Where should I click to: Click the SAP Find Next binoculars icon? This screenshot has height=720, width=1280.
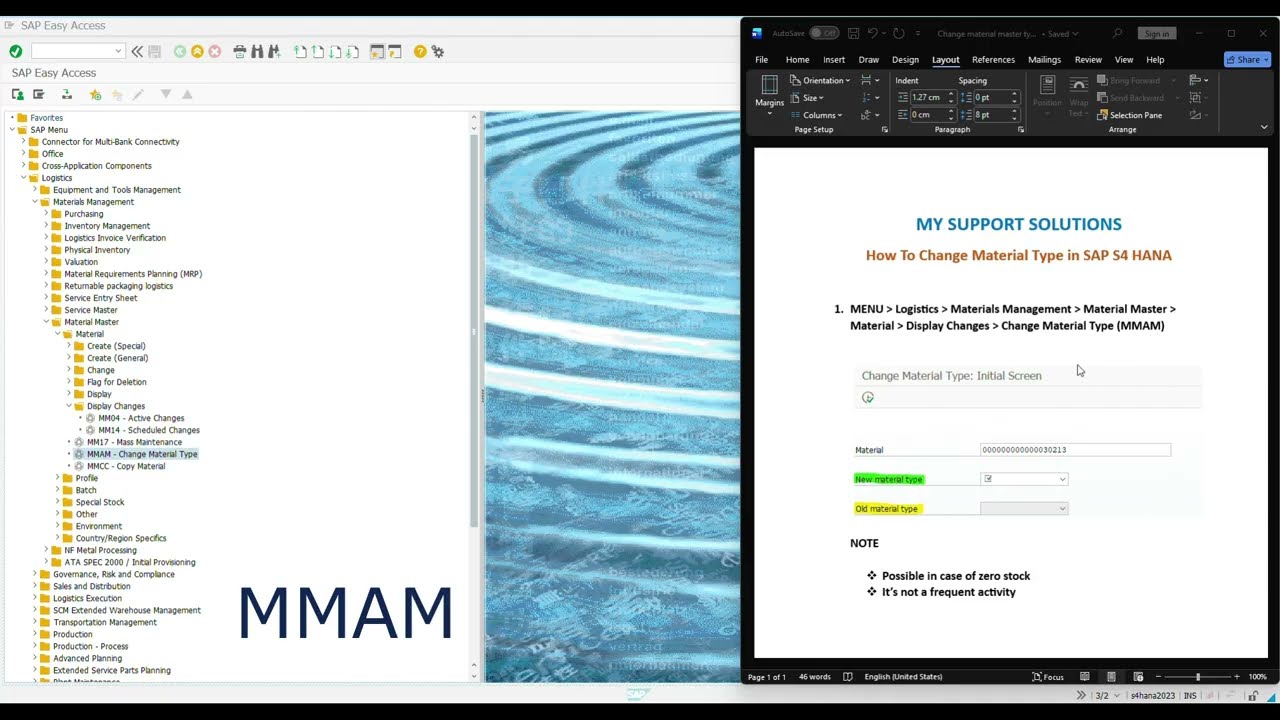pyautogui.click(x=274, y=51)
